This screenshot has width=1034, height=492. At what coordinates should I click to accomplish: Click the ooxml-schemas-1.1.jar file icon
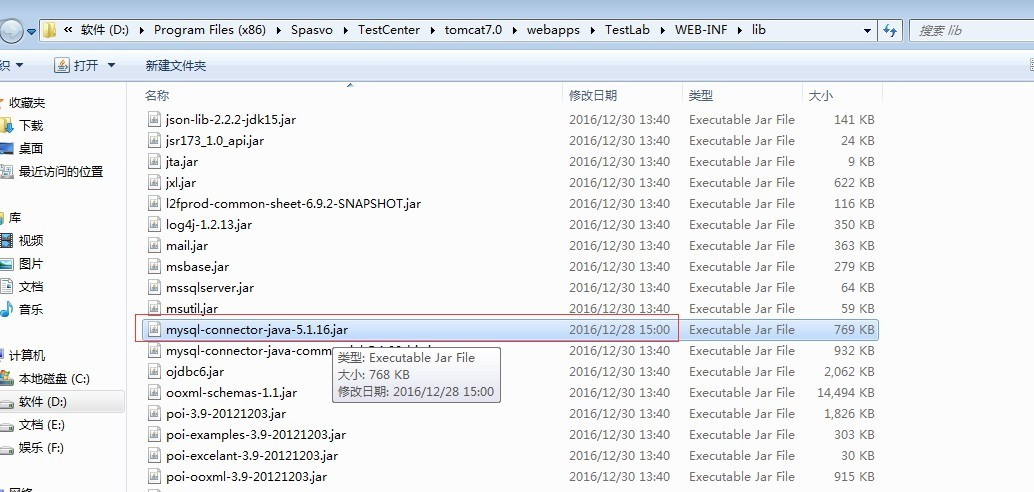point(154,393)
